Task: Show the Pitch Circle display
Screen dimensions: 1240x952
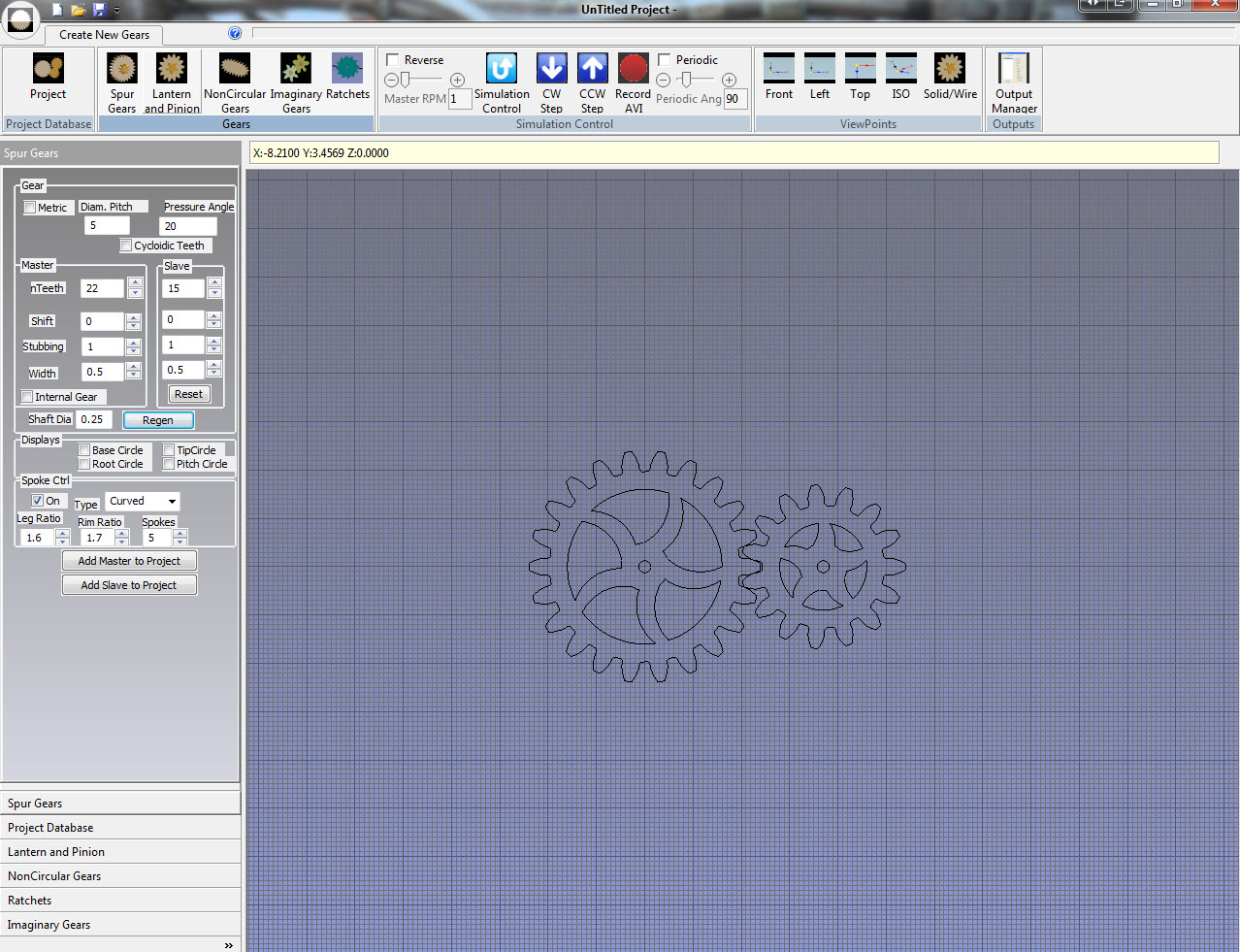Action: click(169, 464)
